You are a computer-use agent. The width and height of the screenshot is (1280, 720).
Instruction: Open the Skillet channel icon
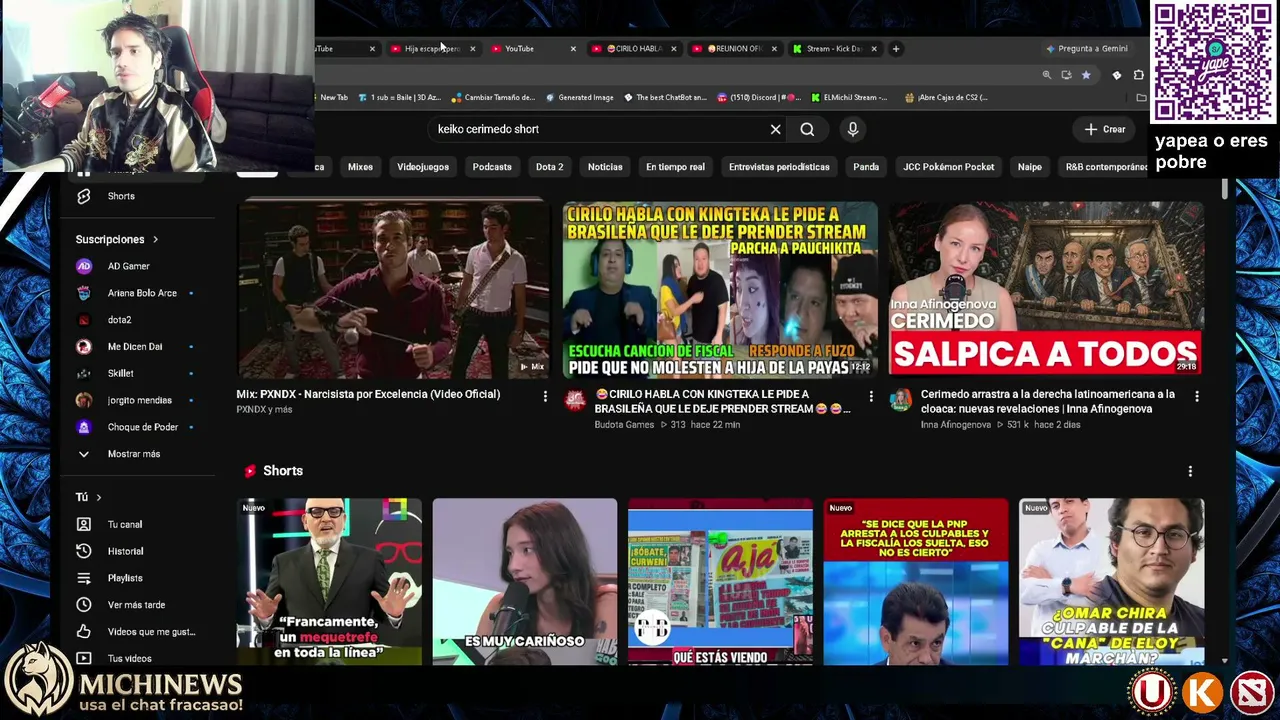click(x=84, y=373)
